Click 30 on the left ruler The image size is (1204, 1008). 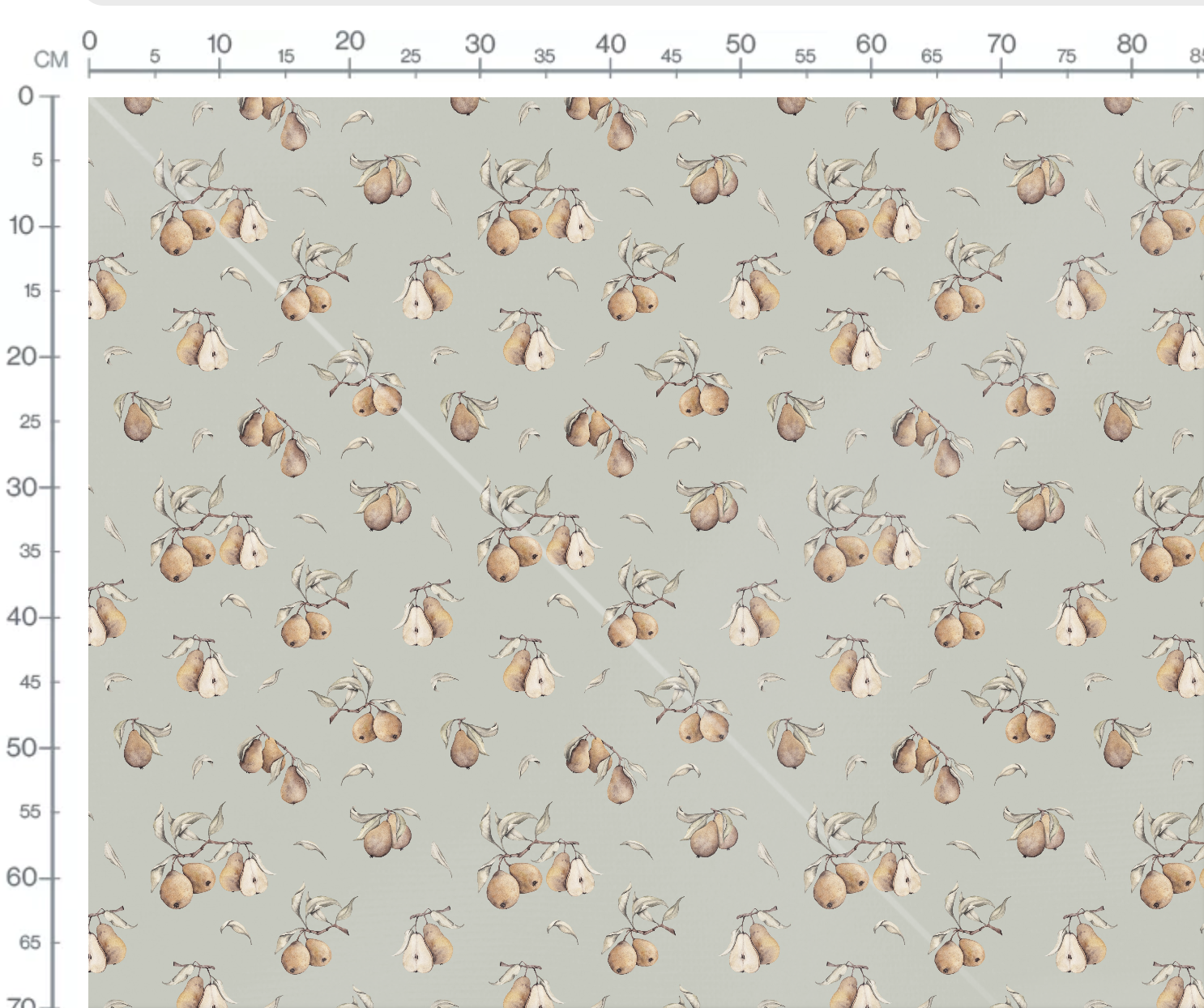tap(21, 487)
